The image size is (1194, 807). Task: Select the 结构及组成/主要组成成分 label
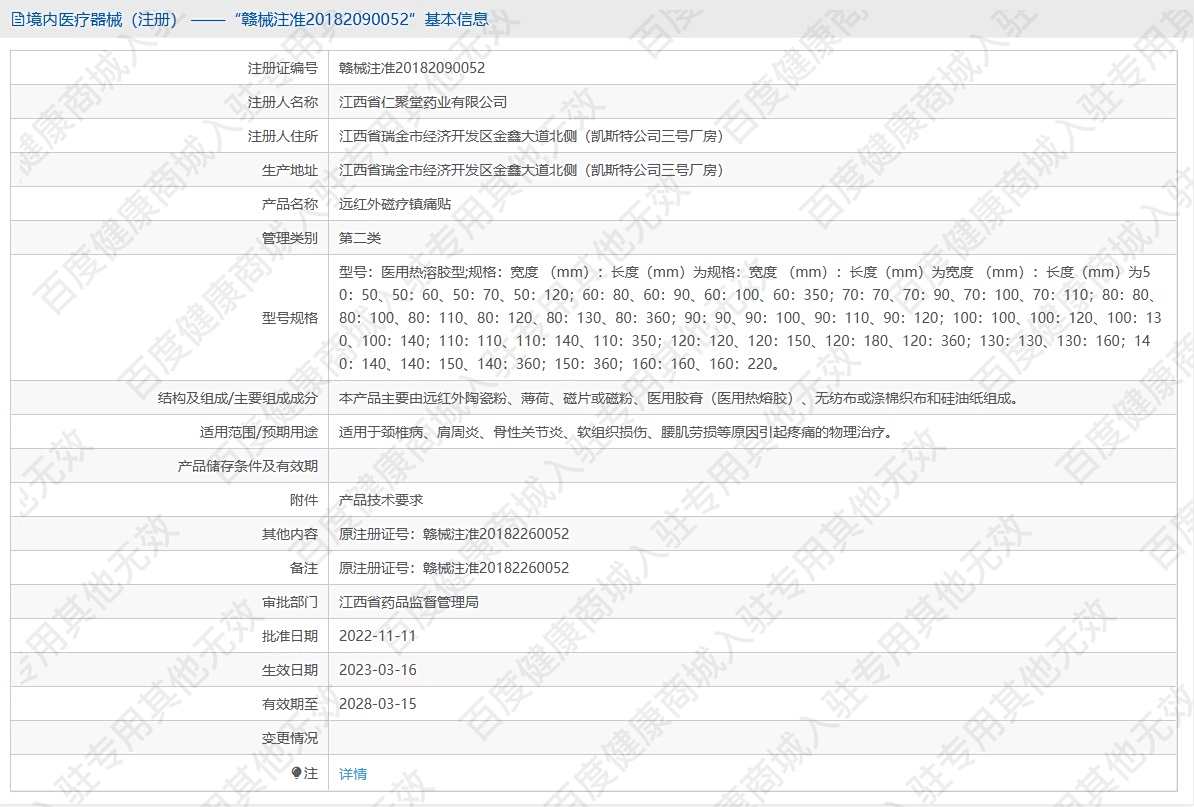238,398
